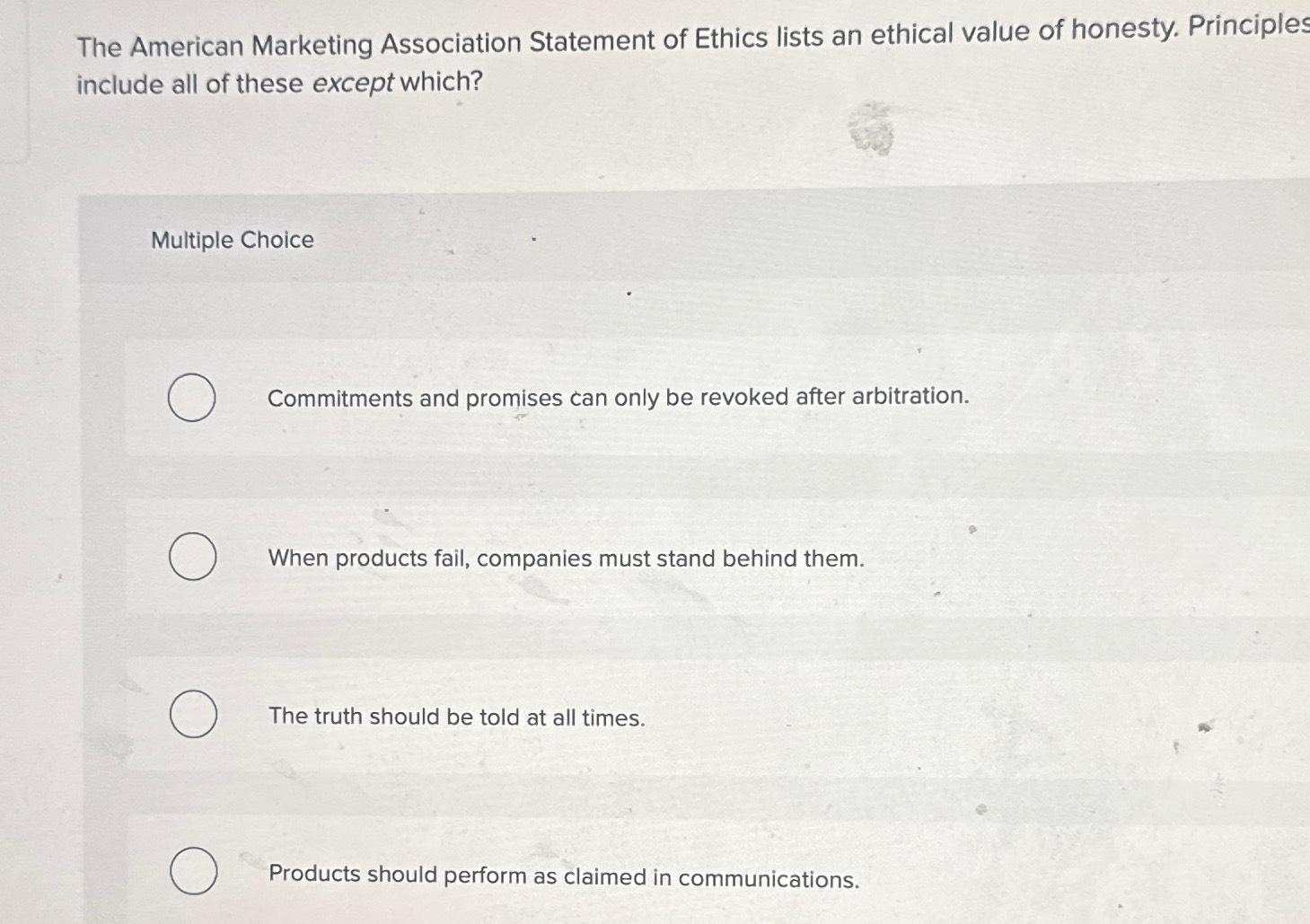Viewport: 1310px width, 924px height.
Task: Select the radio button for 'The truth should be told at all times'
Action: [192, 716]
